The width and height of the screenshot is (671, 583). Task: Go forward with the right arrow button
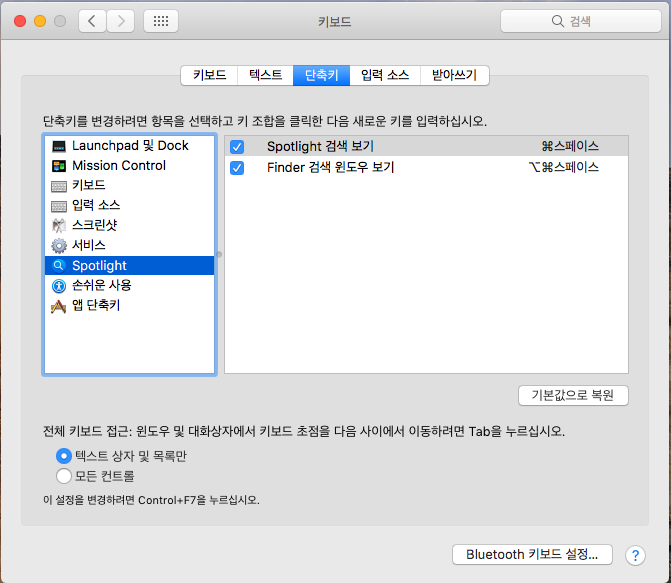[x=121, y=21]
